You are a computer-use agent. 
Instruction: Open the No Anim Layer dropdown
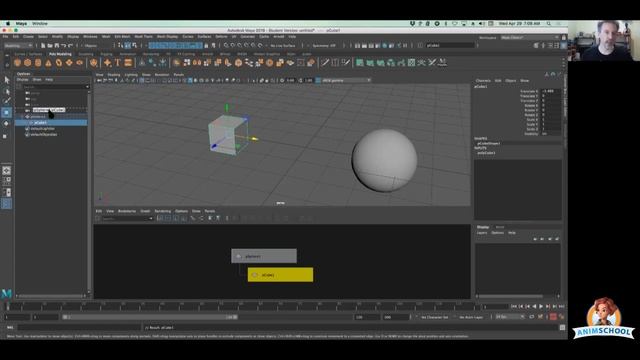click(471, 317)
